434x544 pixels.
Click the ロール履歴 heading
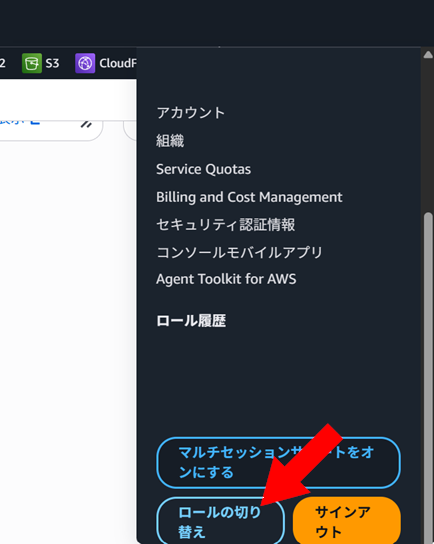(x=191, y=321)
